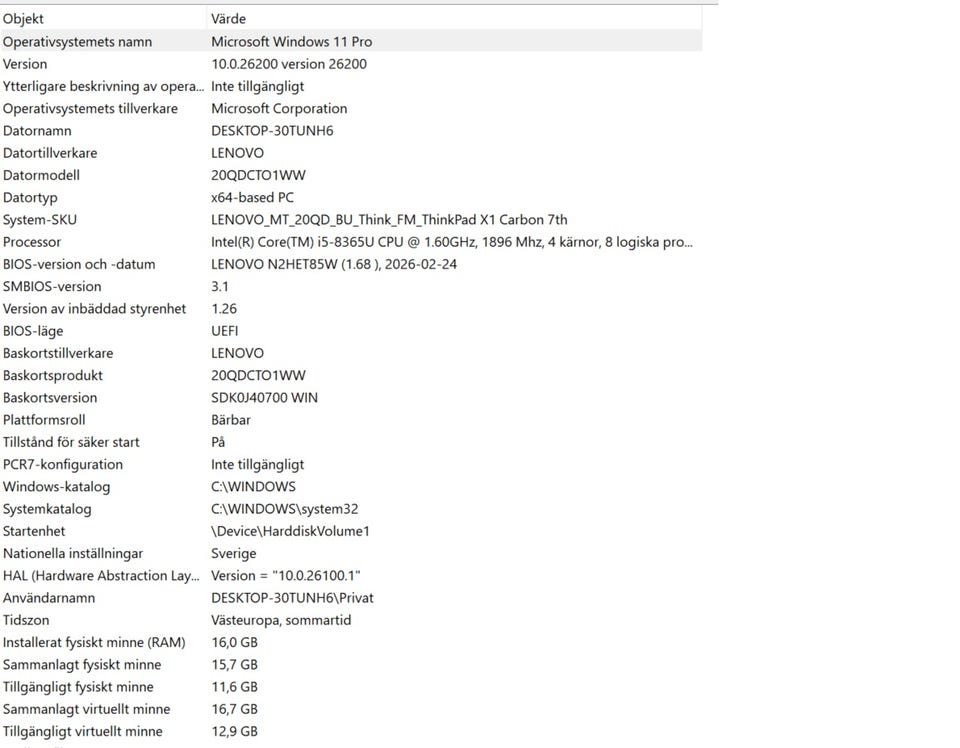Click the Version 10.0.26200 value
Image resolution: width=960 pixels, height=748 pixels.
(289, 64)
